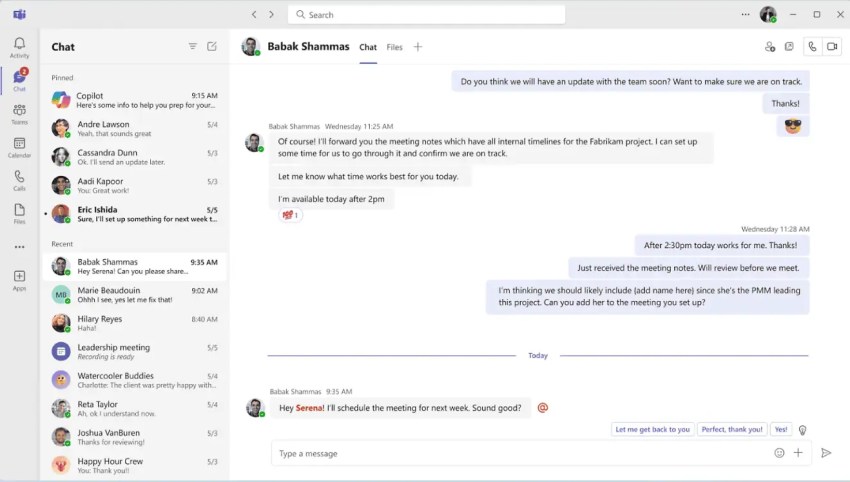The width and height of the screenshot is (850, 482).
Task: Open Copilot chat
Action: coord(134,100)
